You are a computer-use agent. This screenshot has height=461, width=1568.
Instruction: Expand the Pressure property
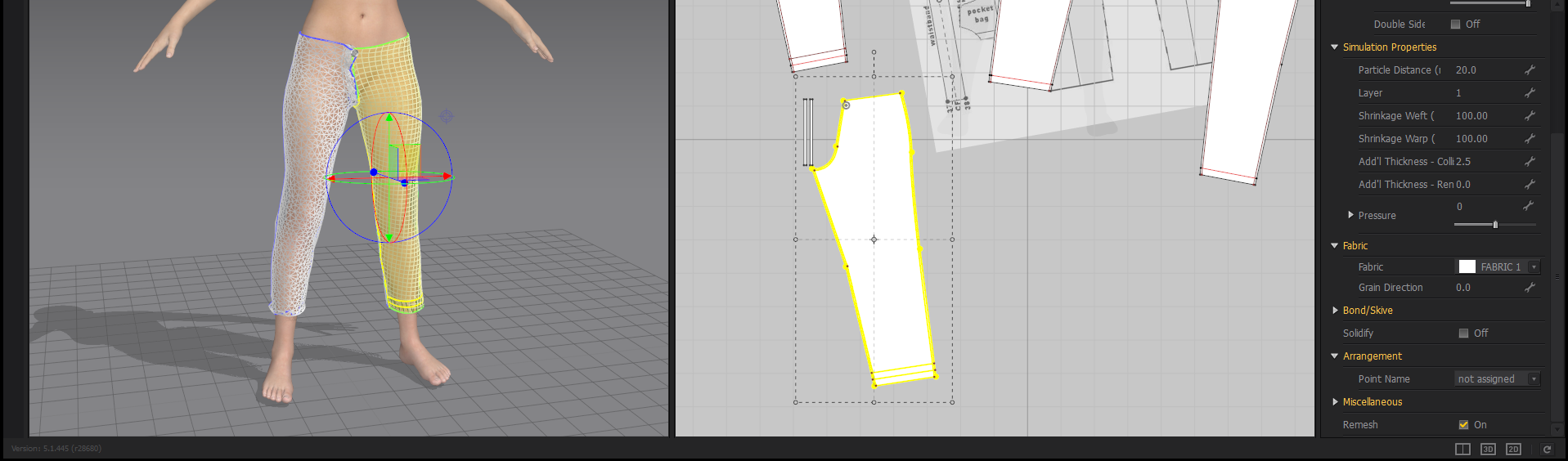(1350, 215)
